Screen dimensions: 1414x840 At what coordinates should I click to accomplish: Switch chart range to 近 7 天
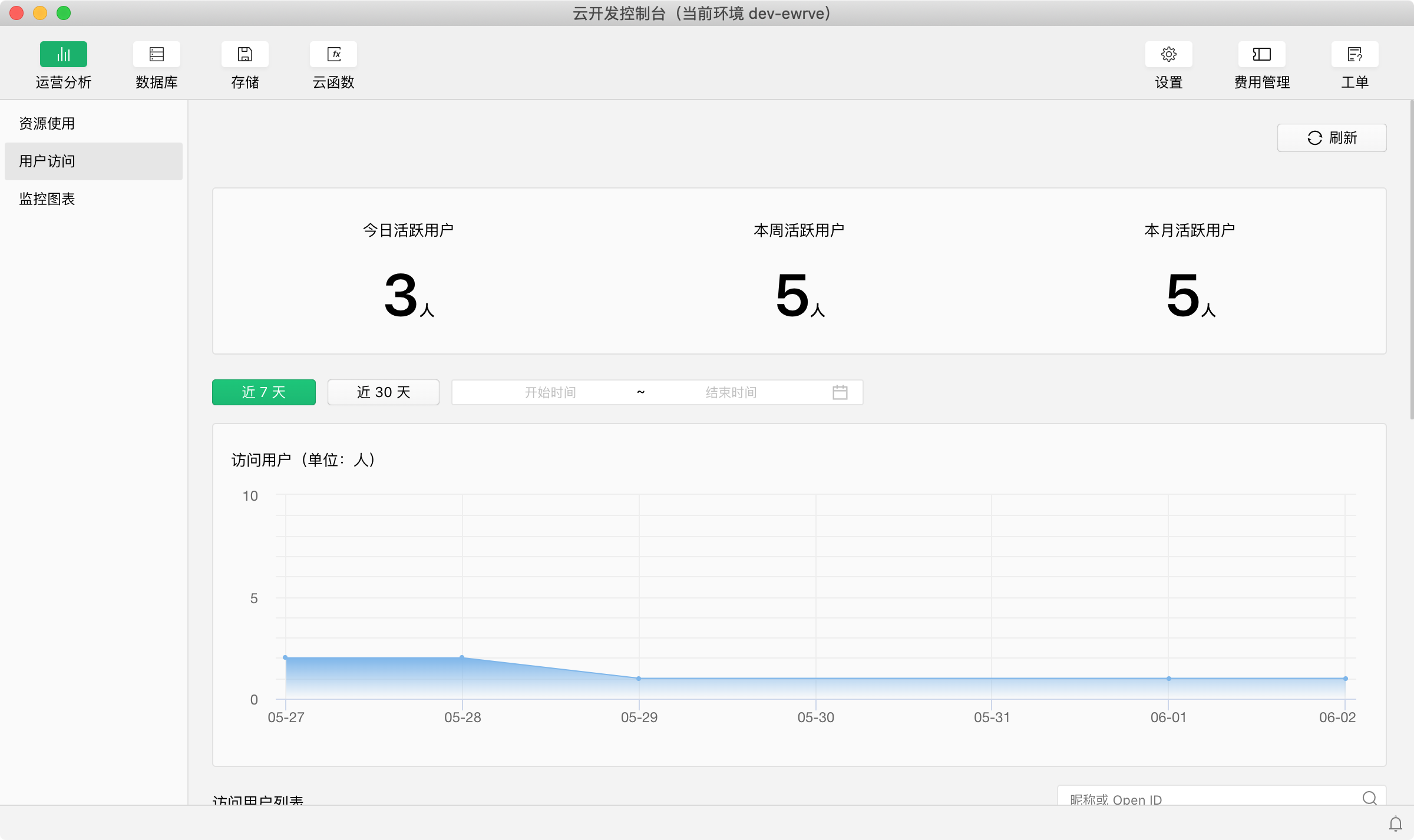pos(263,392)
